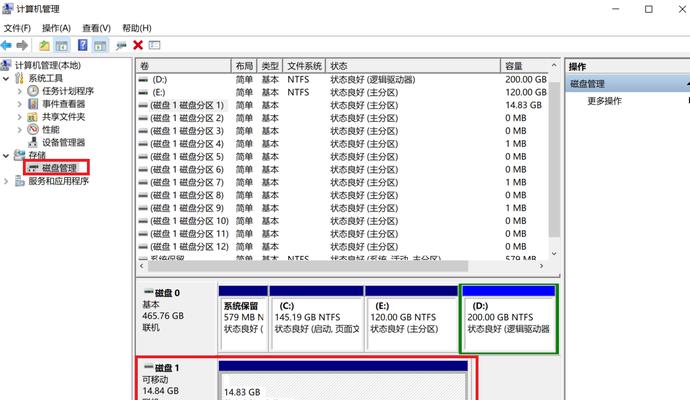Sort by the 文件系统 column header
This screenshot has width=690, height=400.
(x=304, y=66)
